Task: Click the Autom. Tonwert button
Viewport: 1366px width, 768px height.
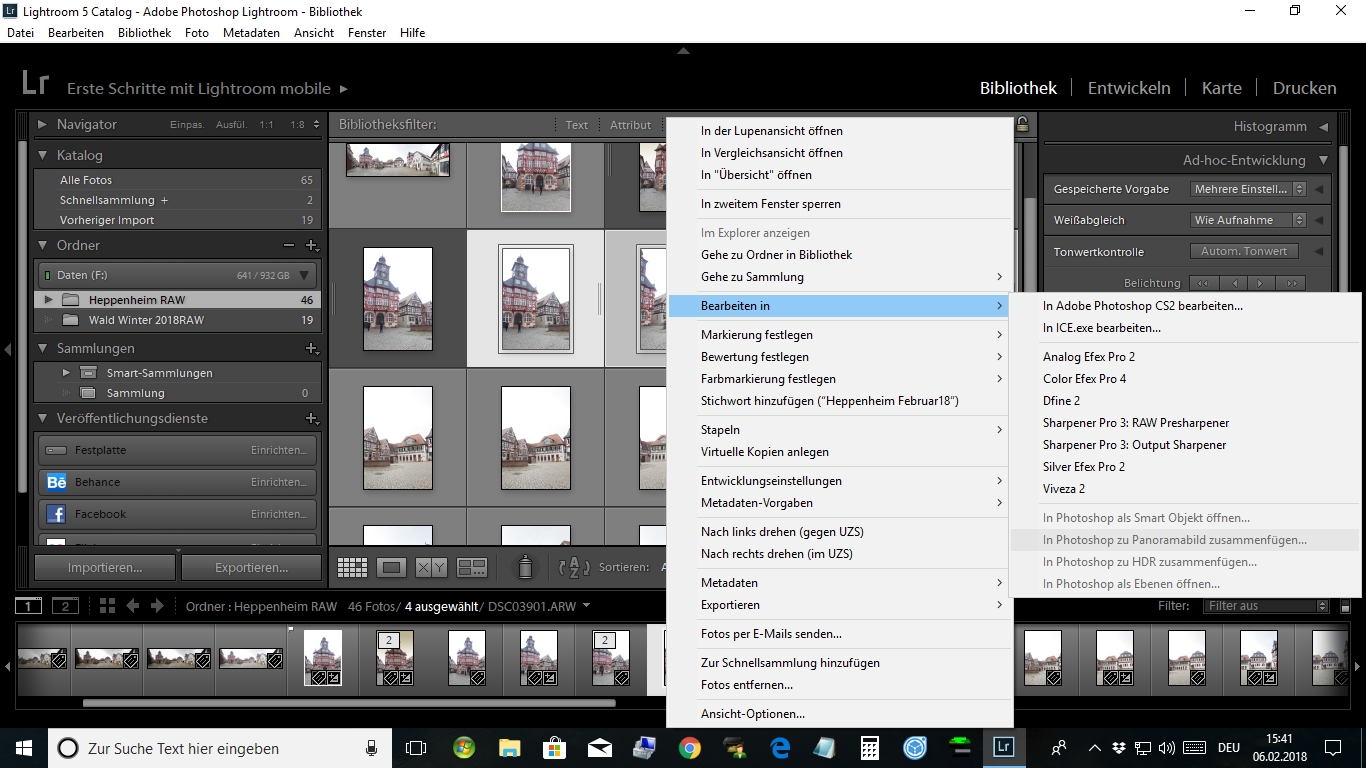Action: tap(1244, 251)
